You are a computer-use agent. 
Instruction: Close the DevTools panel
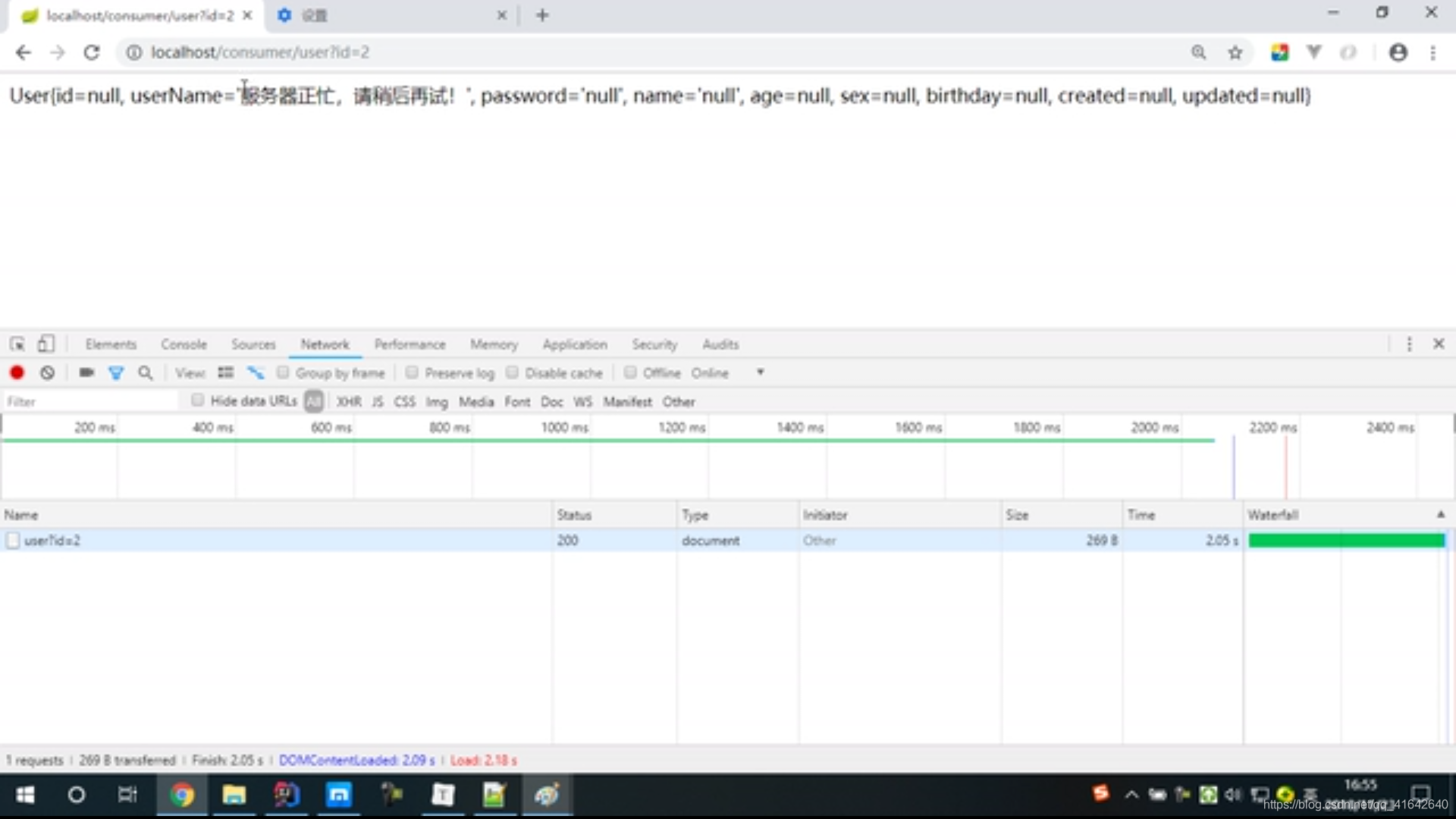point(1439,344)
